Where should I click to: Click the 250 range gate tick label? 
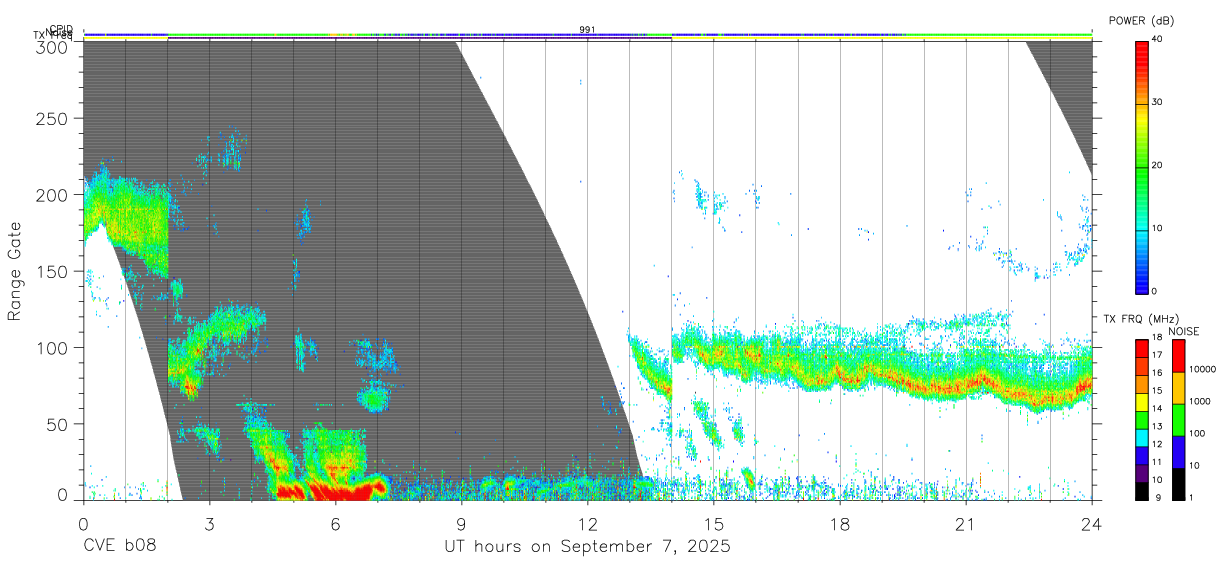(53, 119)
